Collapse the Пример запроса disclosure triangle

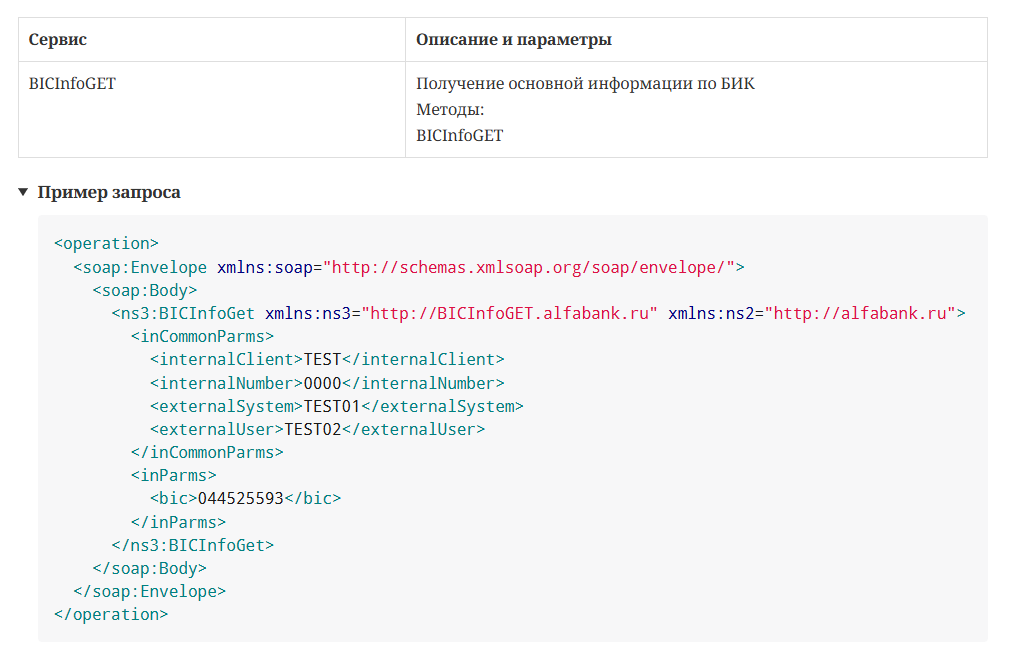[x=23, y=192]
